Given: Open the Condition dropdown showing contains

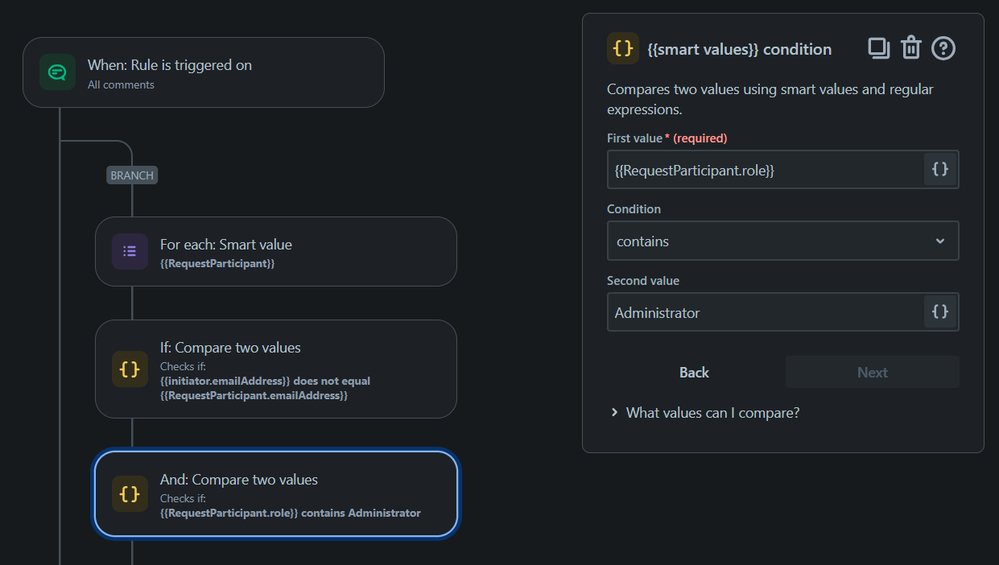Looking at the screenshot, I should (782, 241).
